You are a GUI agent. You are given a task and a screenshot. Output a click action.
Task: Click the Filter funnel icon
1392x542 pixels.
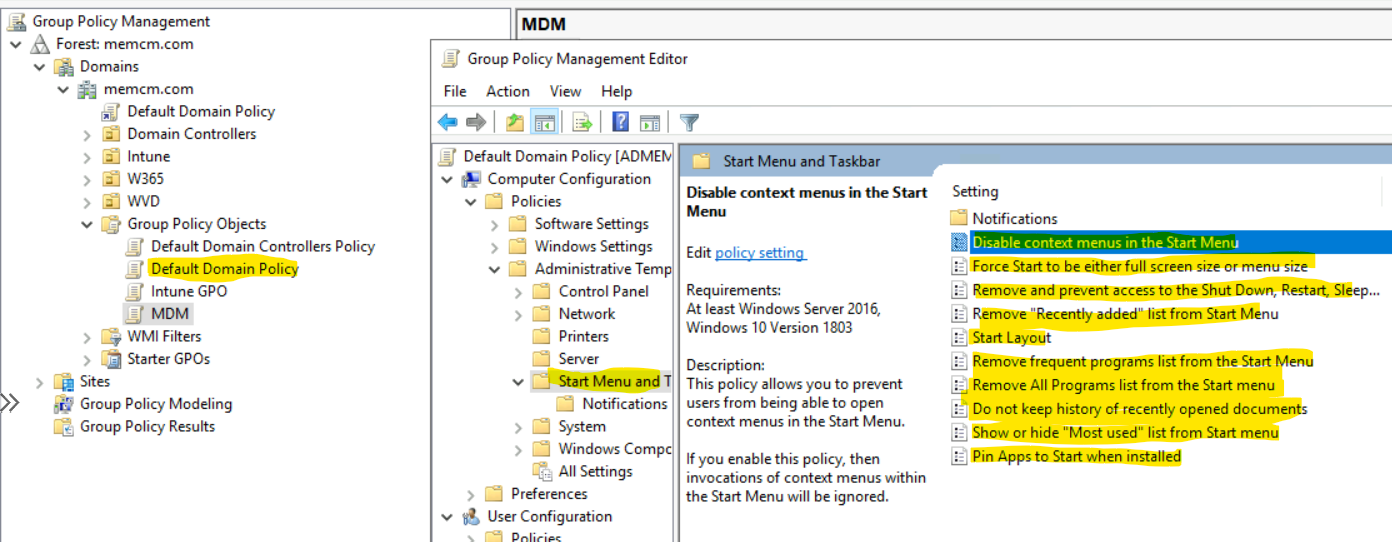689,122
